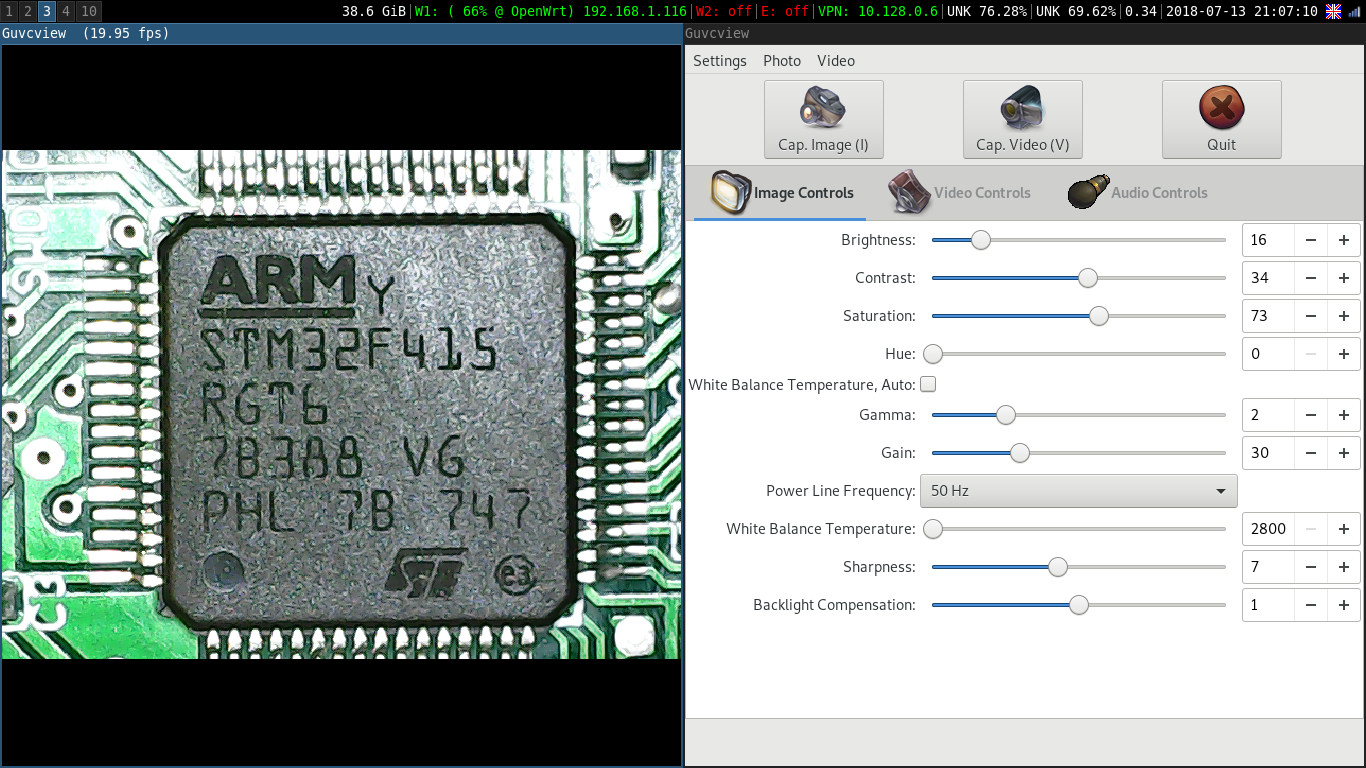1366x768 pixels.
Task: Click the Cap. Video camcorder icon
Action: pyautogui.click(x=1022, y=107)
